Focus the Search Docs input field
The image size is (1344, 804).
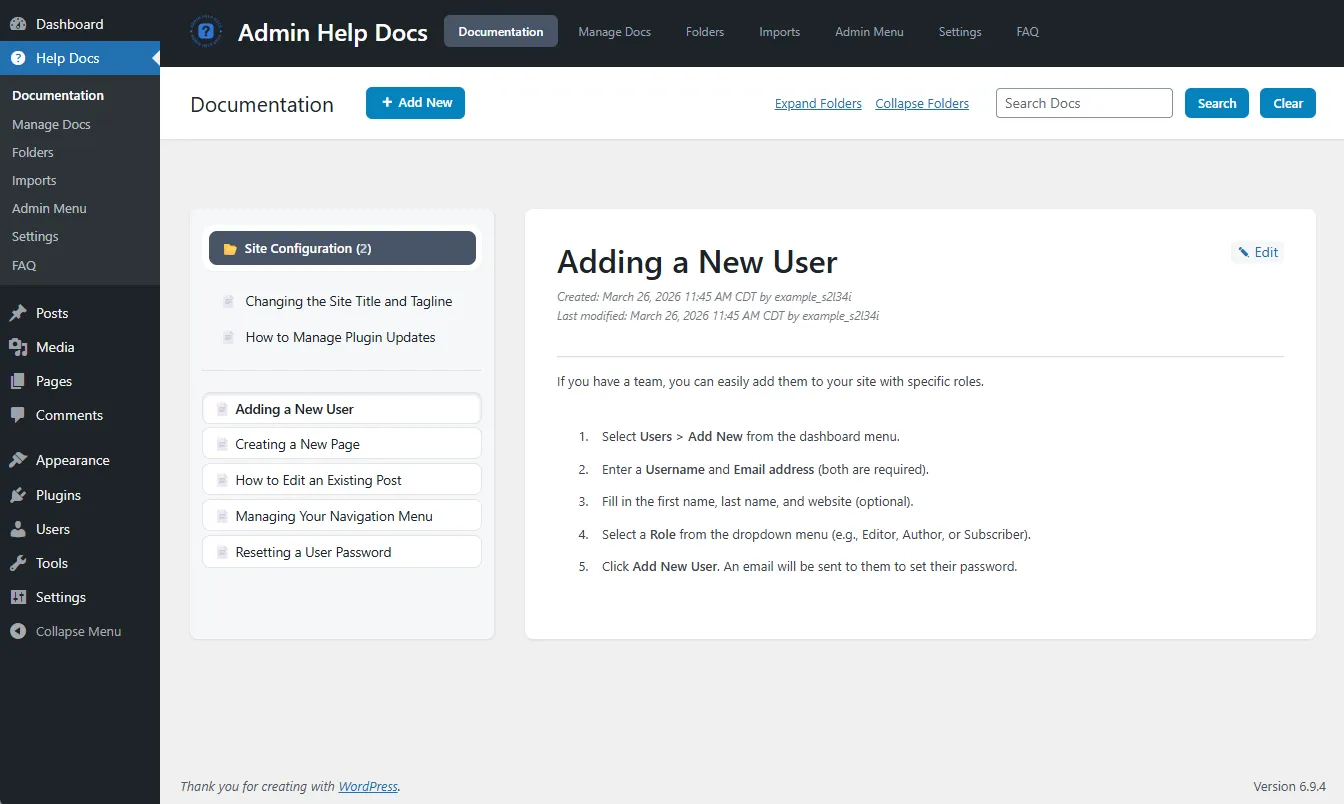(1084, 103)
